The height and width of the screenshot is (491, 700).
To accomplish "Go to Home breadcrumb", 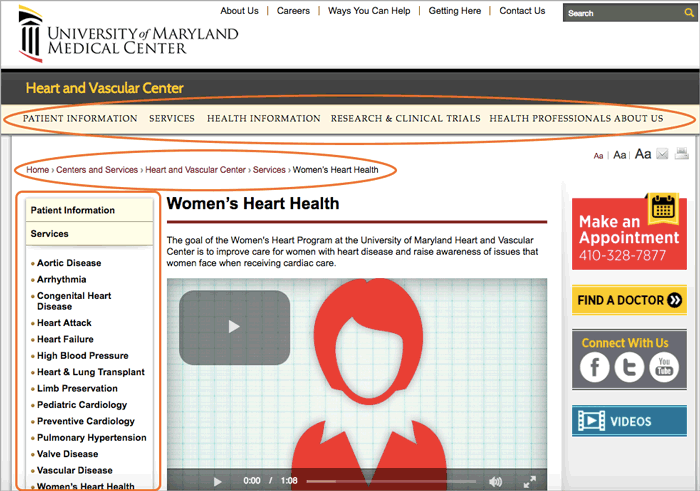I will 38,170.
